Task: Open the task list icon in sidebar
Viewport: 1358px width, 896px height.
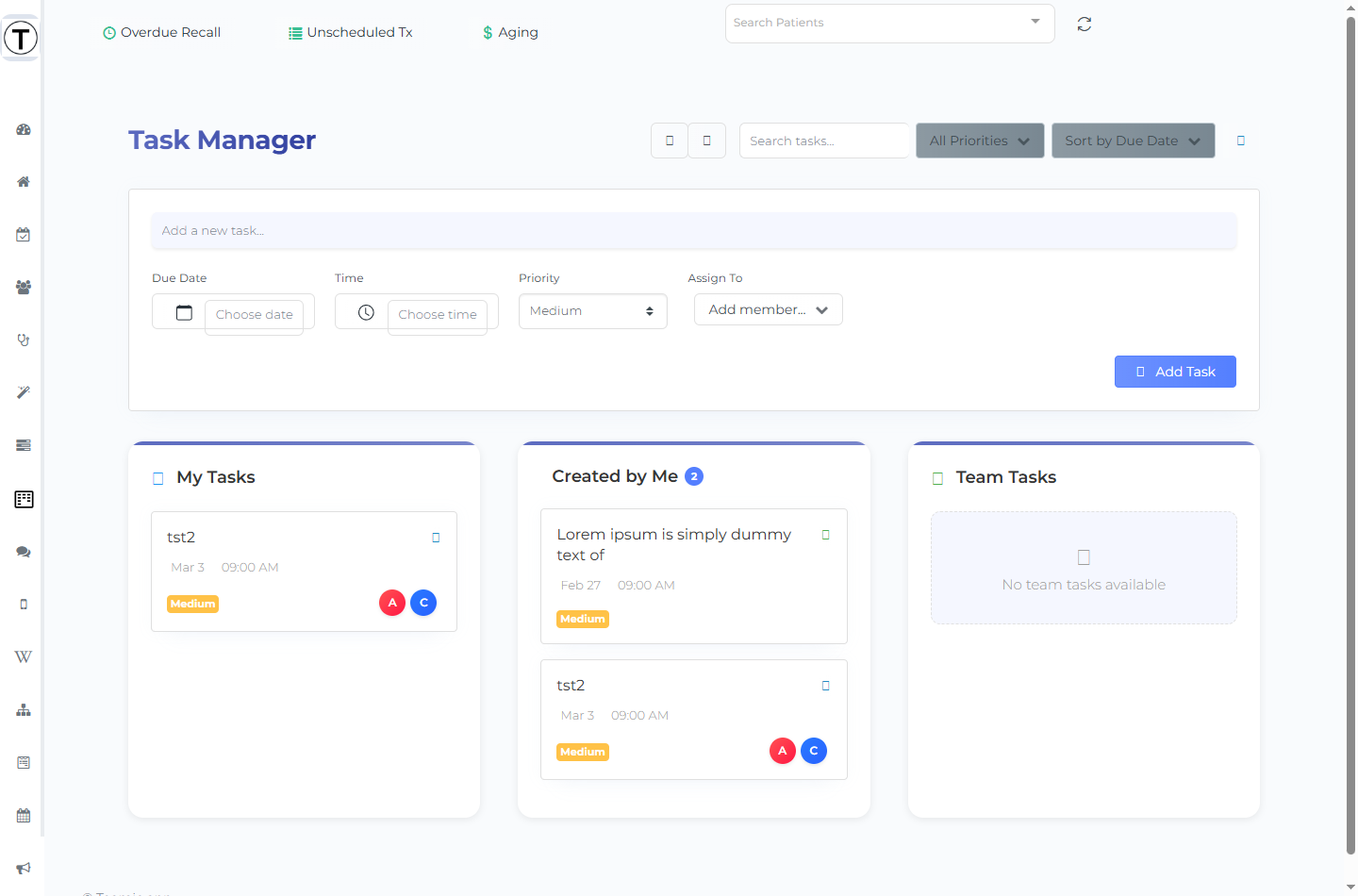Action: [x=24, y=499]
